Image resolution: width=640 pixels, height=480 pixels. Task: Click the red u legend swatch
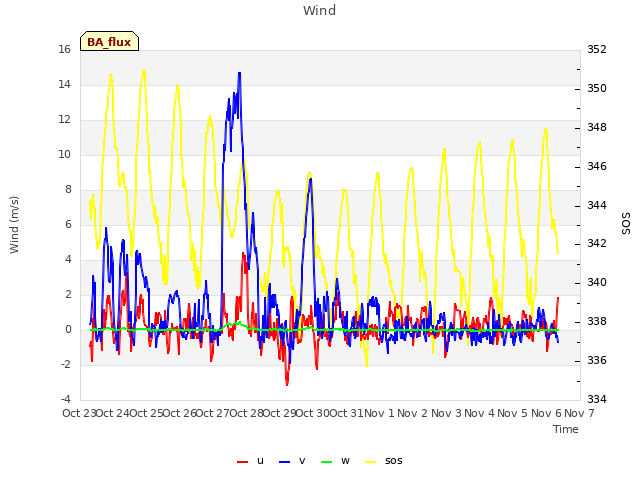242,462
